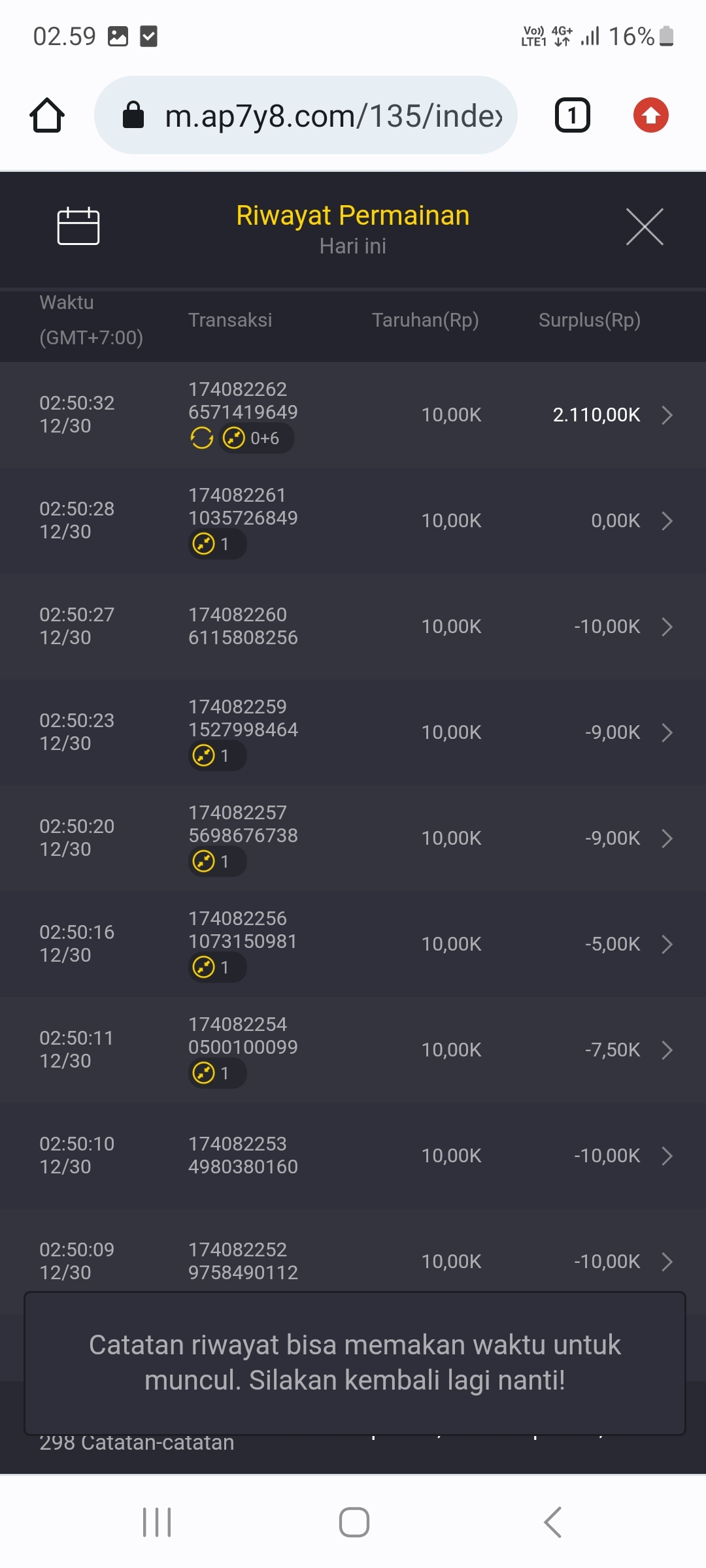The width and height of the screenshot is (706, 1568).
Task: Open the -5,00K surplus row chevron
Action: click(x=667, y=944)
